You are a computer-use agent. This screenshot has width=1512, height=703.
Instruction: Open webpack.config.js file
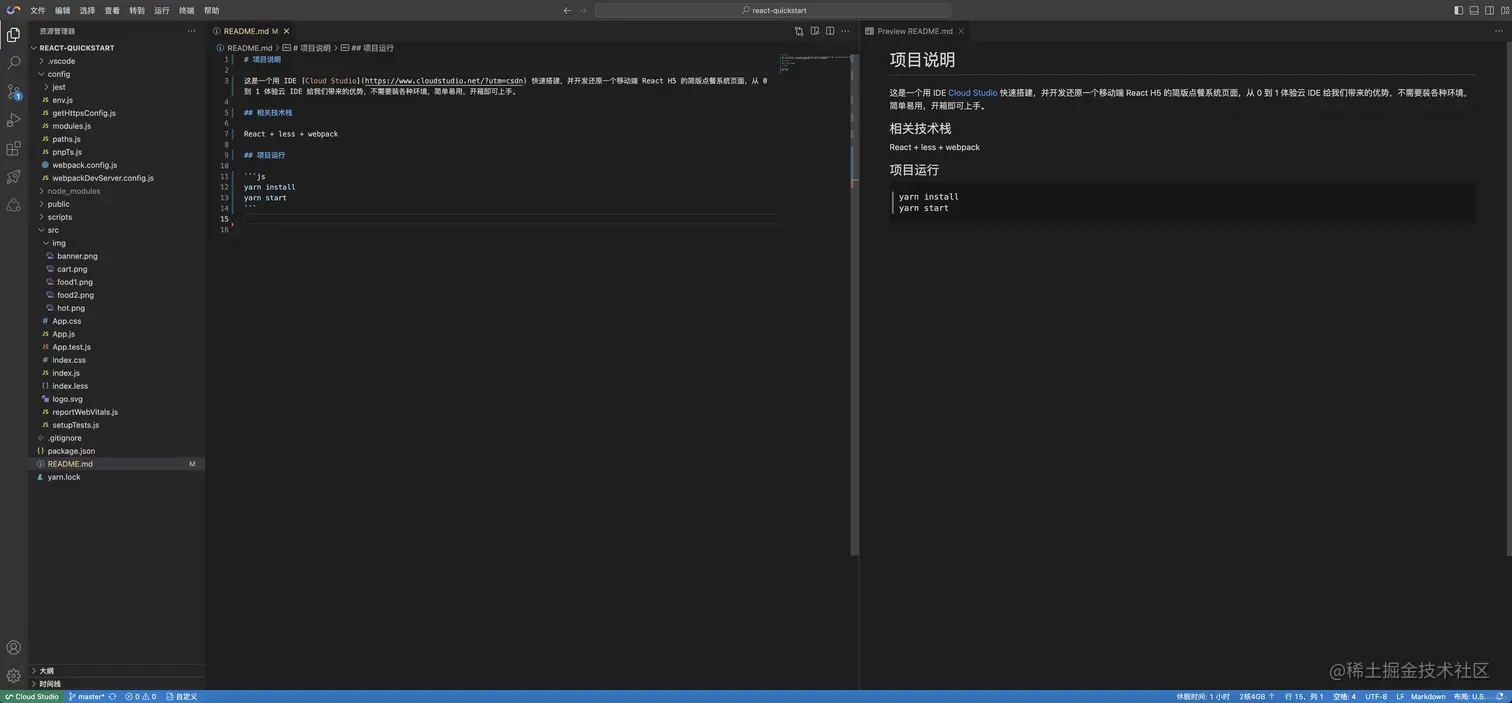pos(85,165)
